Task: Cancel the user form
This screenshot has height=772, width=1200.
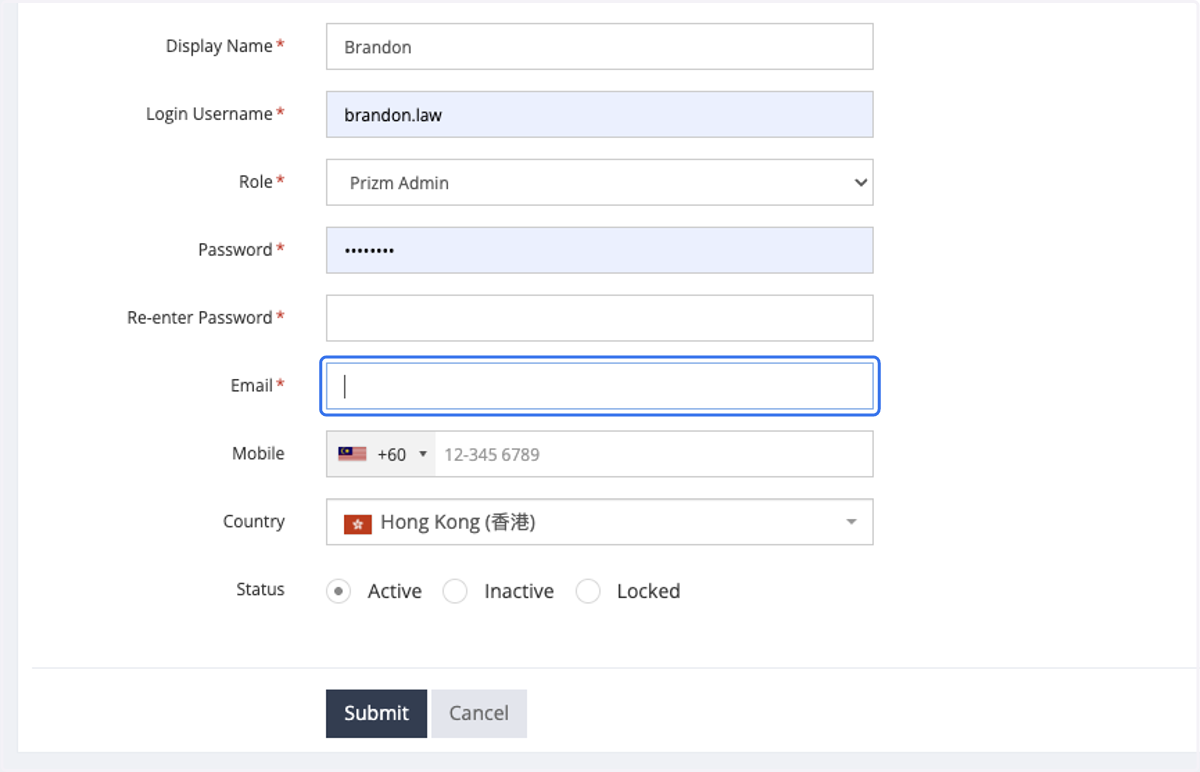Action: click(479, 713)
